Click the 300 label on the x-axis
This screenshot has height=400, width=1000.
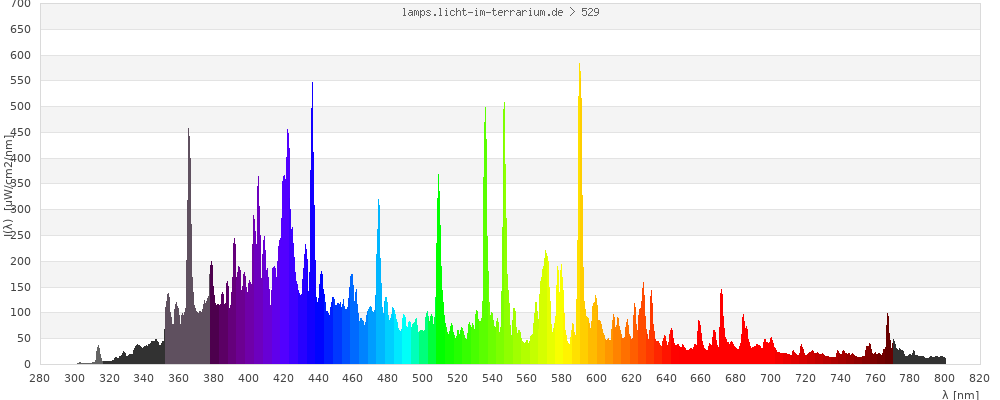tap(74, 378)
